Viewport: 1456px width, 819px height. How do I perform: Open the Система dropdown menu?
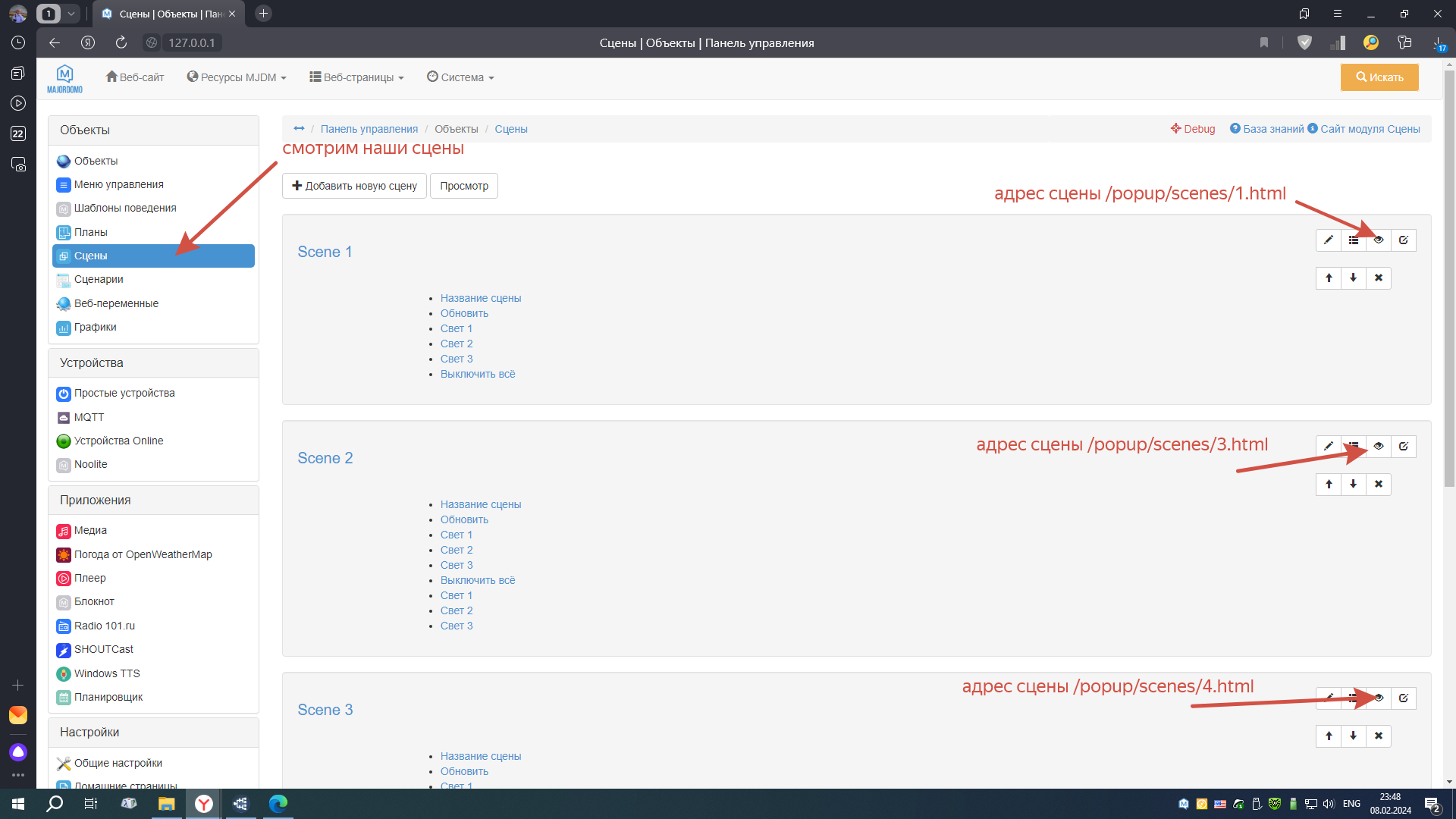click(x=460, y=77)
